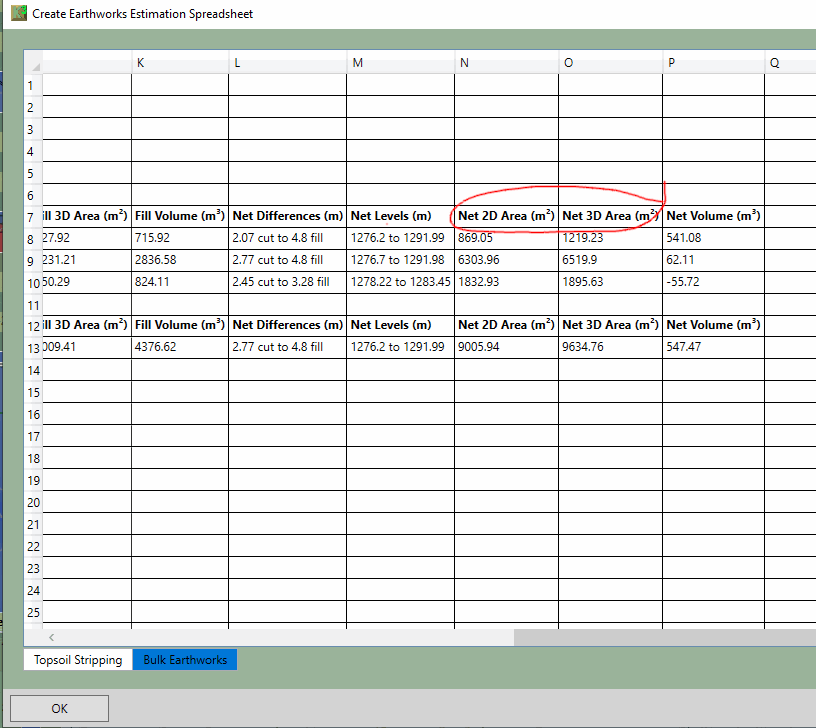
Task: Click 'Fill Volume (m³)' header in row 12
Action: (180, 325)
